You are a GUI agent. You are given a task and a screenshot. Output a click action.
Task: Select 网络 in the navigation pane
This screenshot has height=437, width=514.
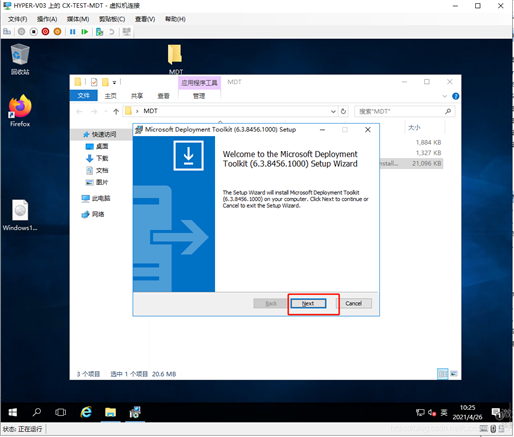tap(93, 214)
